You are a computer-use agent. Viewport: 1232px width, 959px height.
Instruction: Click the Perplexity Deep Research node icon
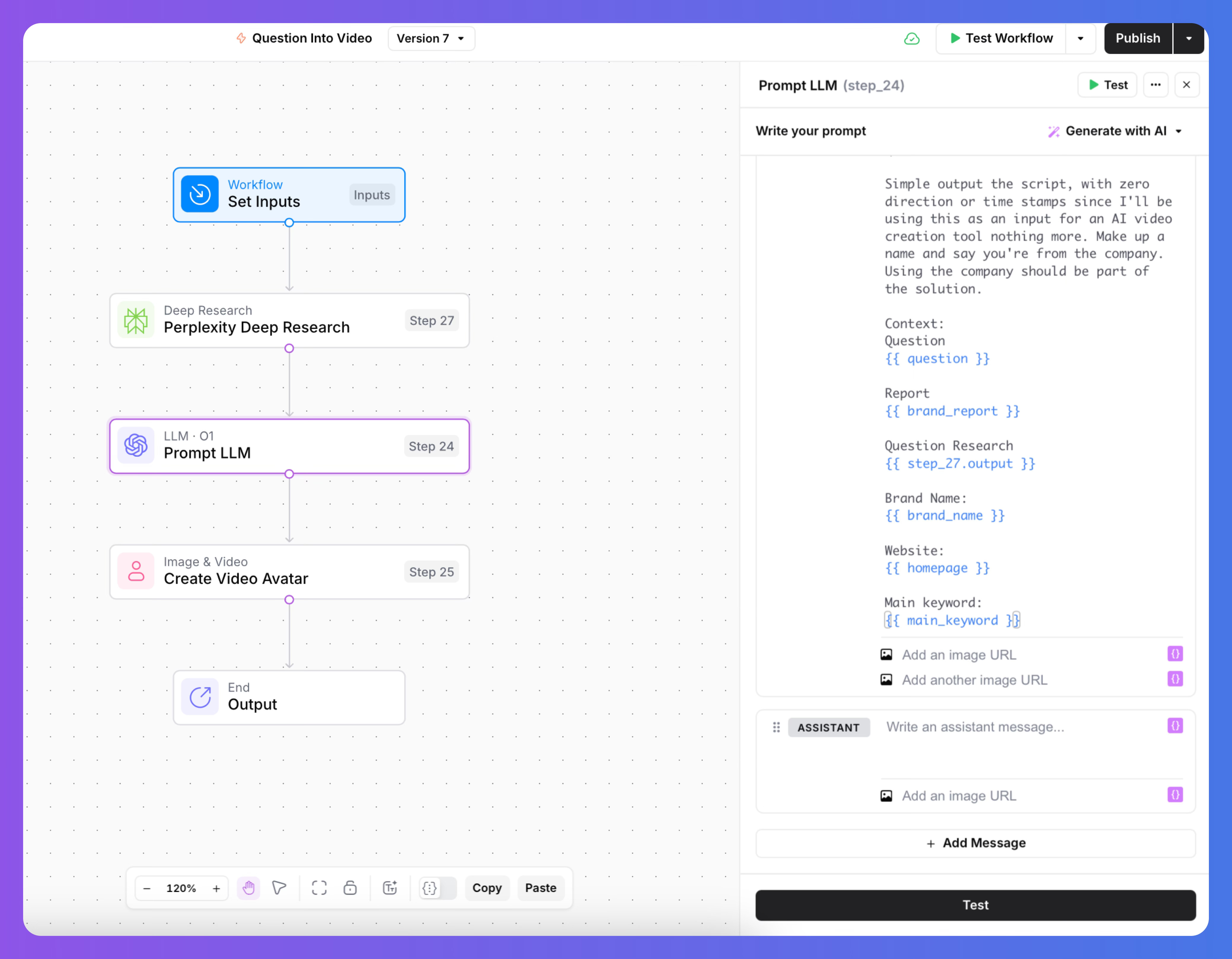tap(136, 320)
